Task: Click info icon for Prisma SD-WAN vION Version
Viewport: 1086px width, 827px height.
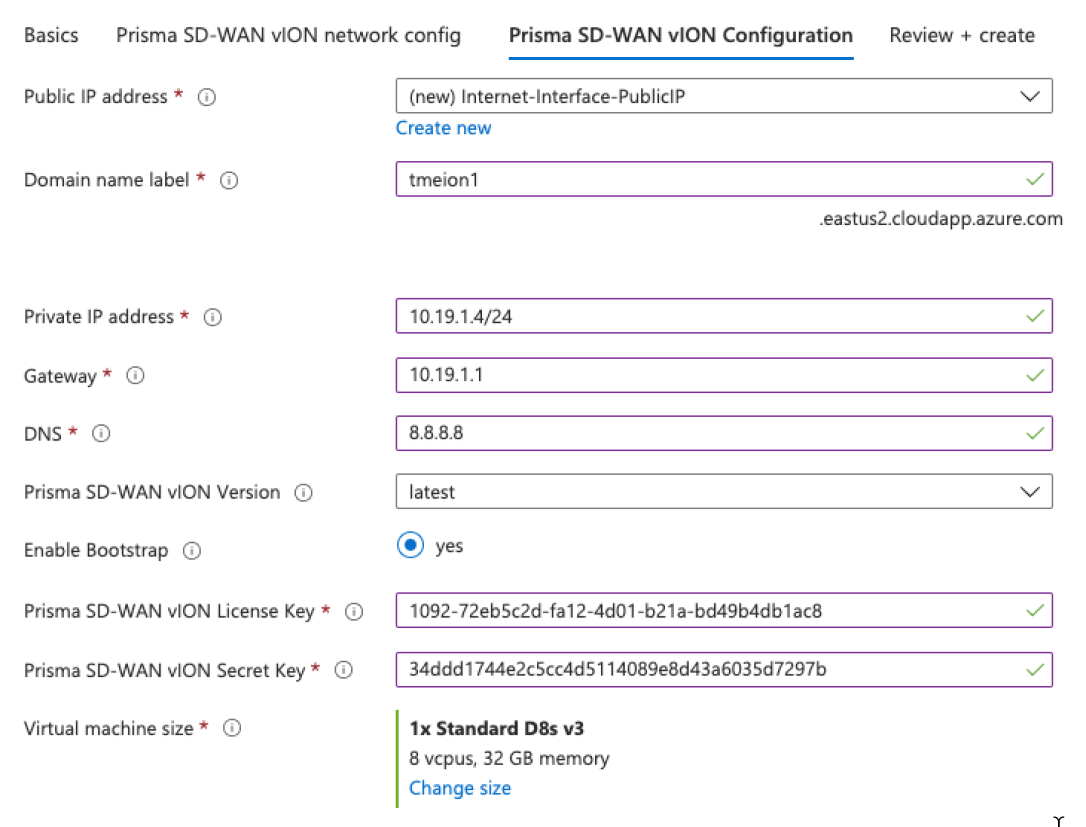Action: pos(304,493)
